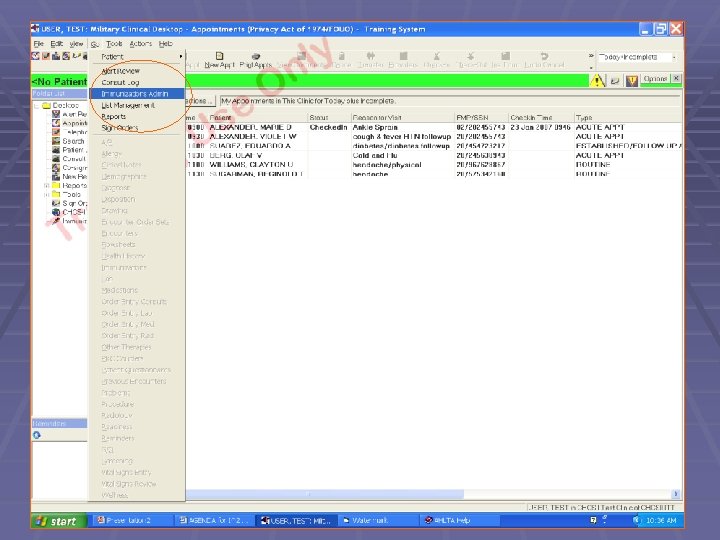Click the return arrow icon beside warning triangle

click(x=615, y=81)
